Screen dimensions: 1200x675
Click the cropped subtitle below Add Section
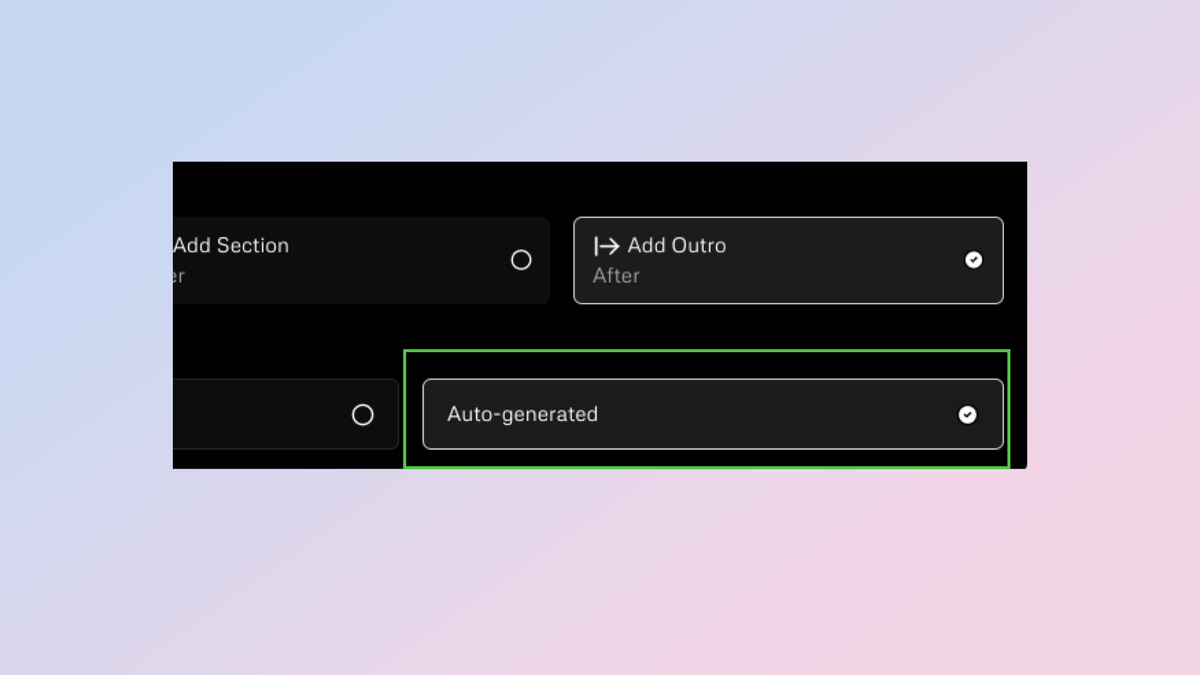click(x=178, y=276)
